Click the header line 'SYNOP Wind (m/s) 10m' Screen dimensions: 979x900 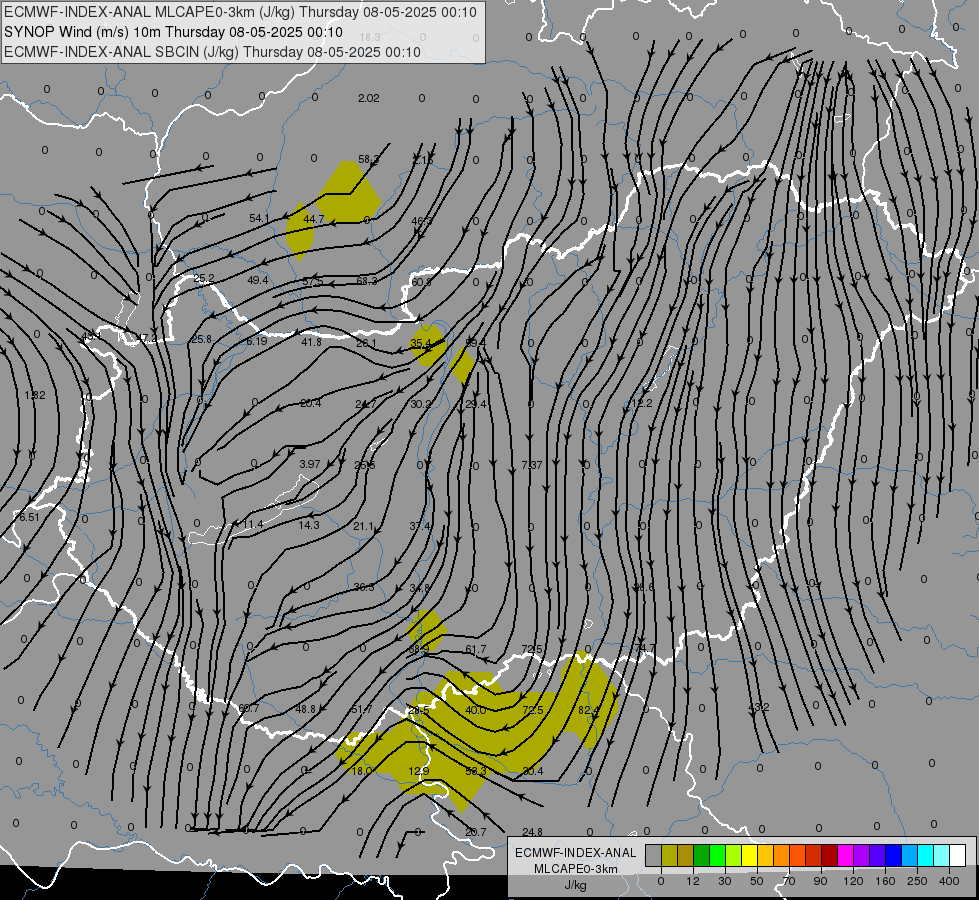(x=82, y=32)
